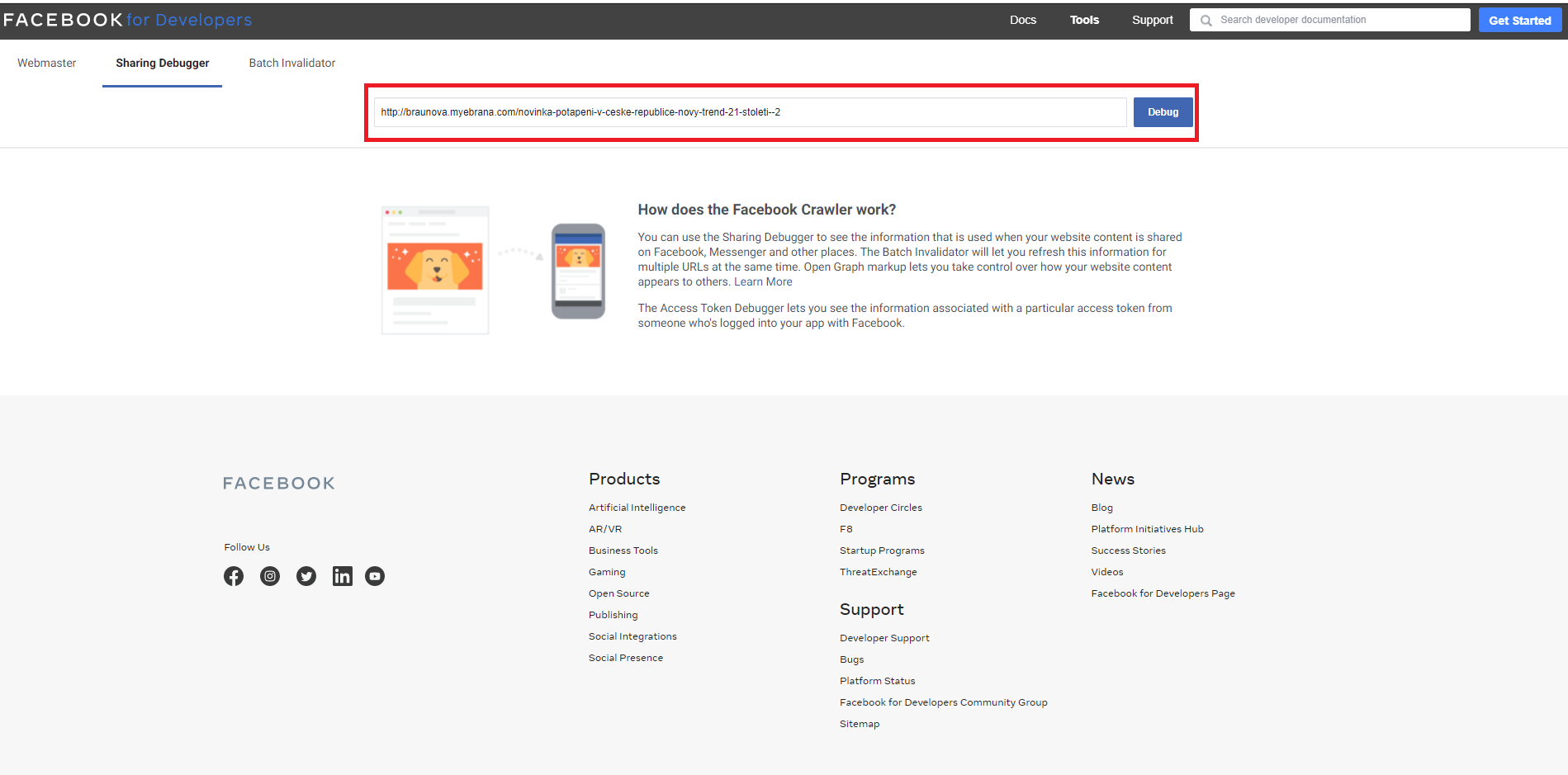Open the Bugs link
This screenshot has height=775, width=1568.
tap(852, 659)
